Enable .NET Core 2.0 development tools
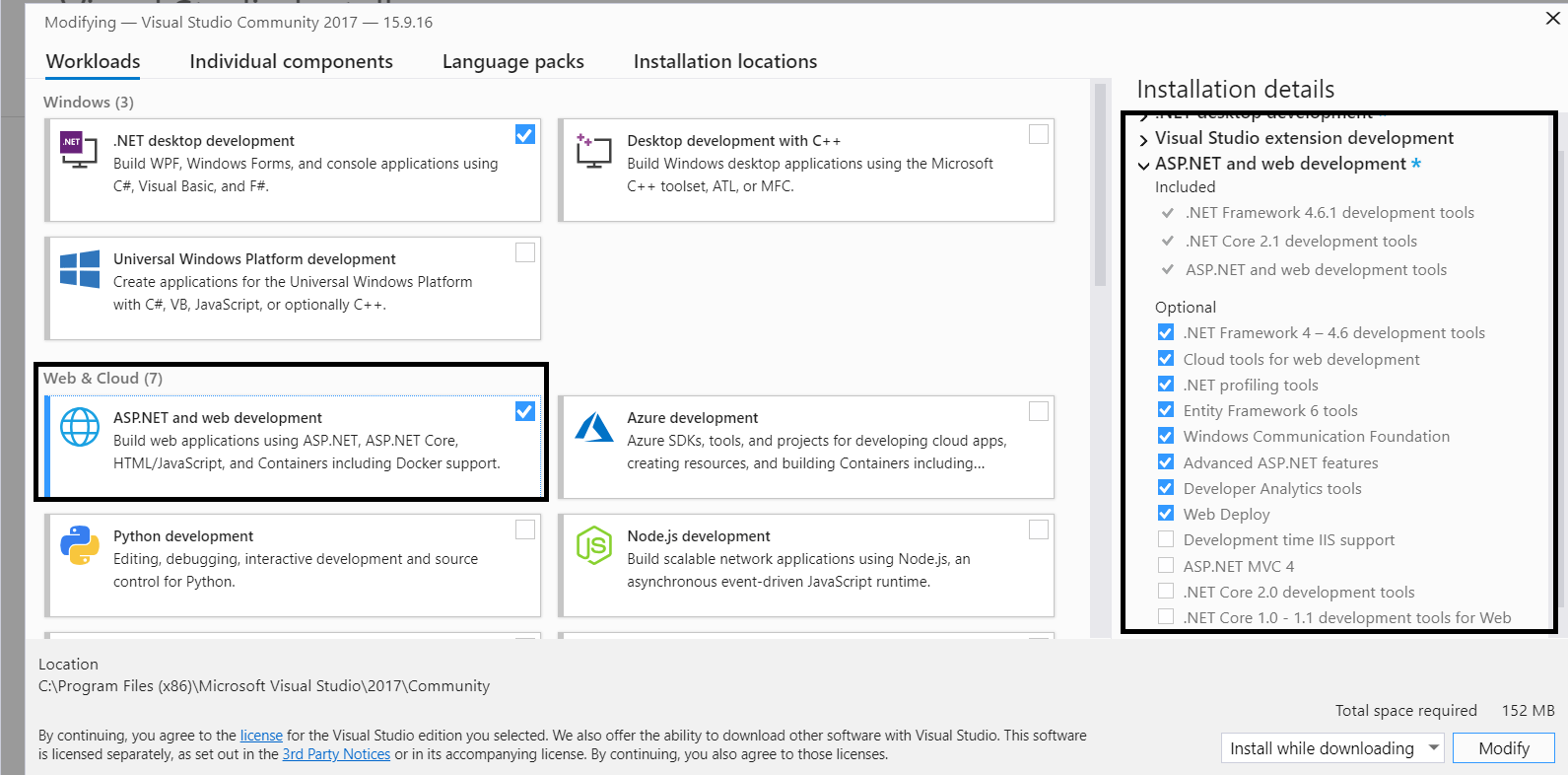 [1166, 592]
